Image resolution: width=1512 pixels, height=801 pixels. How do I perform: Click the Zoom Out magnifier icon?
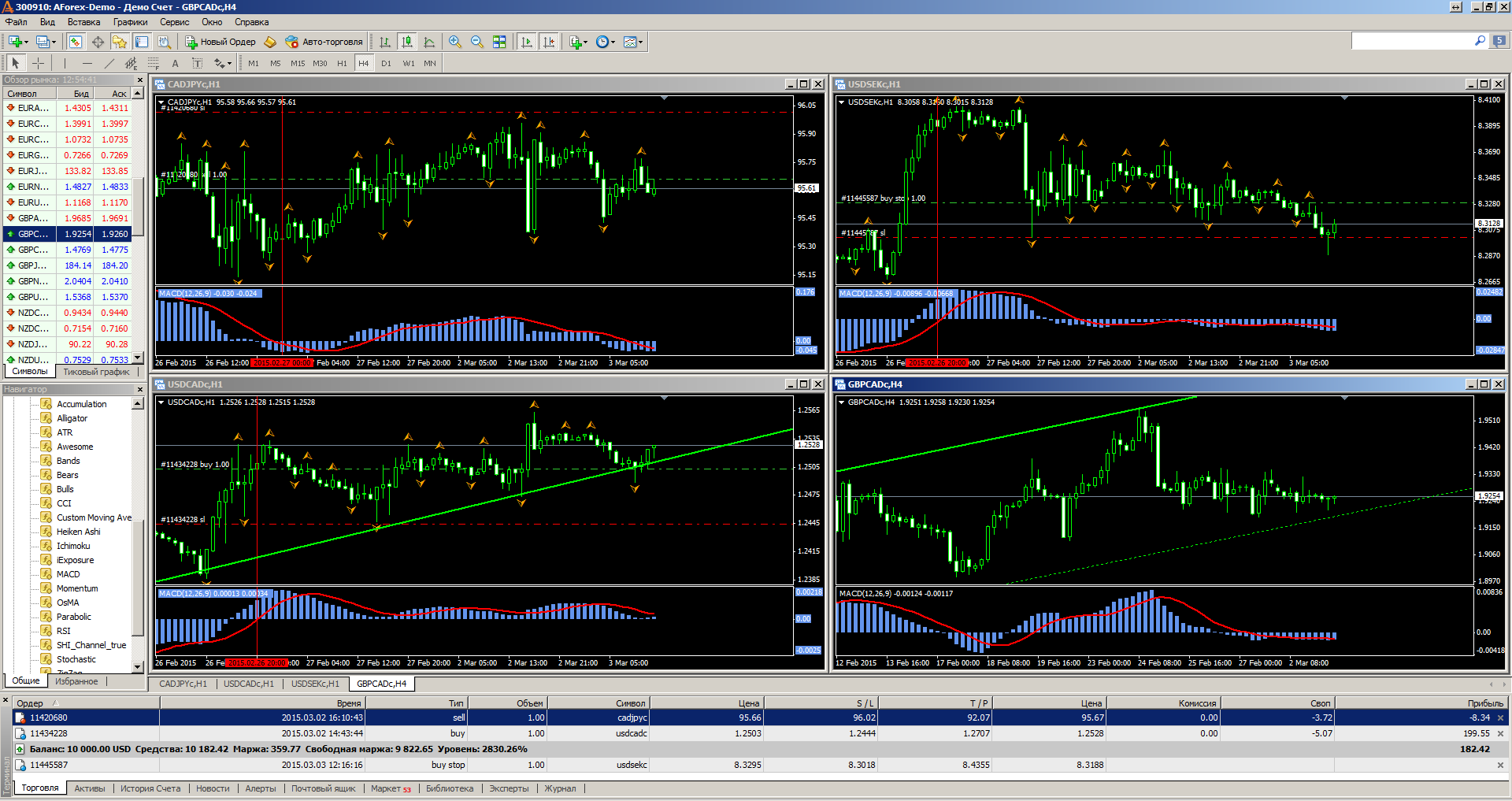(x=477, y=42)
